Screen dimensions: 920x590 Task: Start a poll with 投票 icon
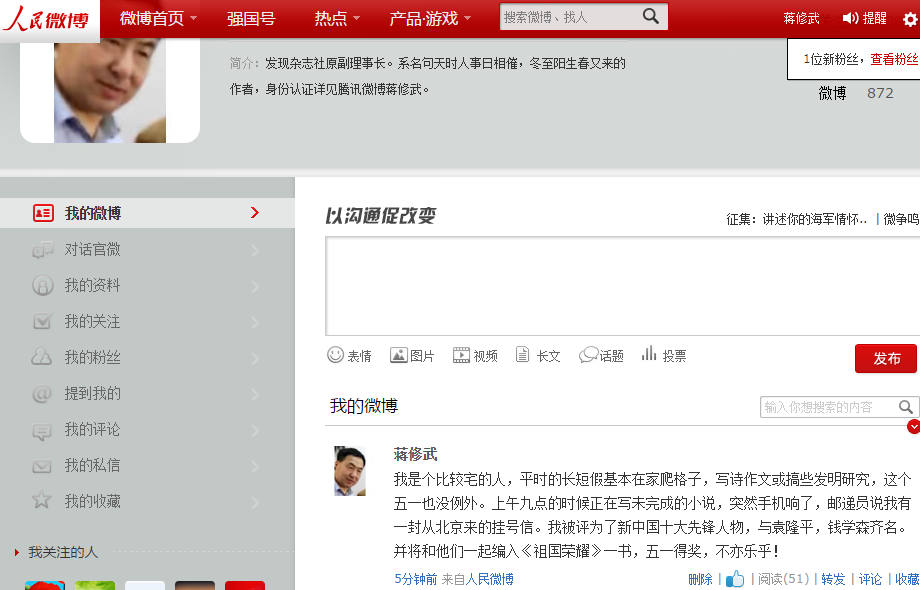coord(649,354)
